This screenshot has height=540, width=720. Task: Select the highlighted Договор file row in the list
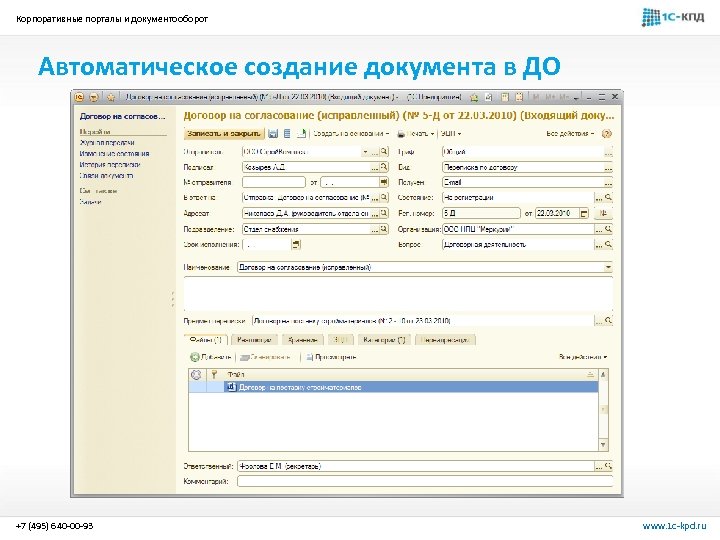coord(394,387)
